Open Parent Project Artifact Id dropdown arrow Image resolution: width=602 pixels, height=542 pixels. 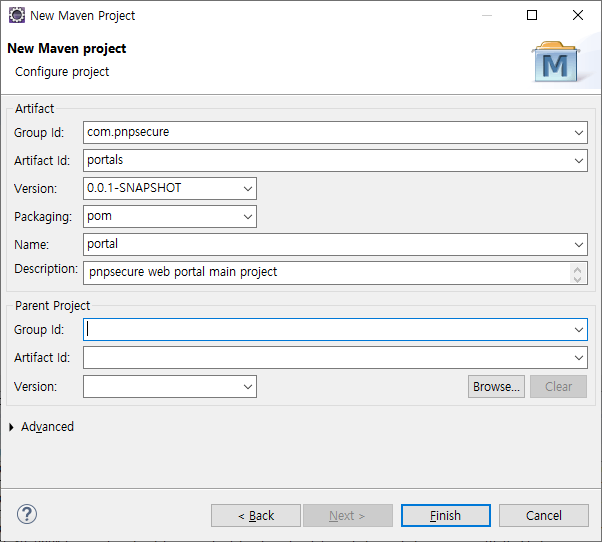tap(579, 358)
